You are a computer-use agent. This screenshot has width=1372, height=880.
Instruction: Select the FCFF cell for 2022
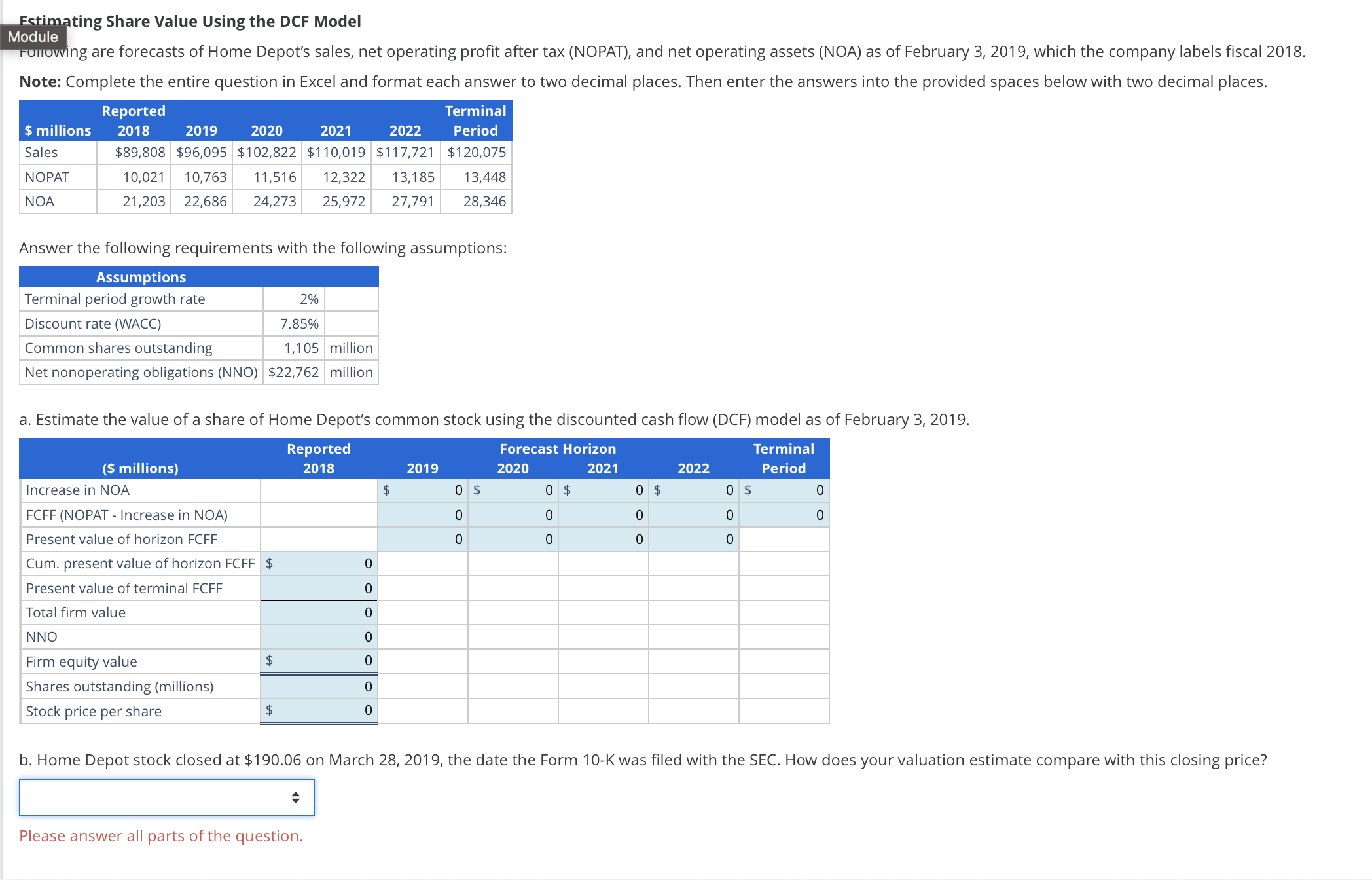[693, 515]
